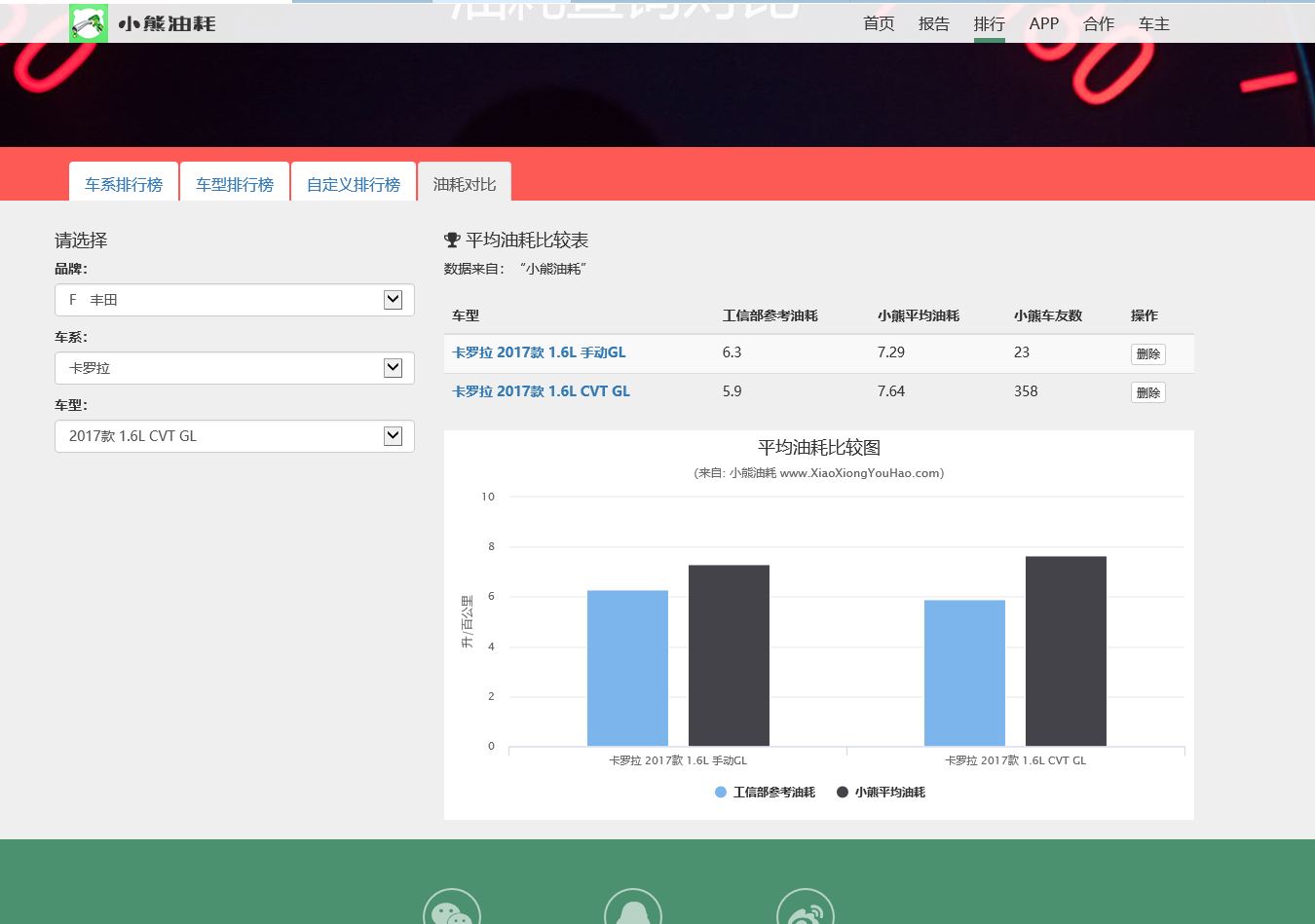The height and width of the screenshot is (924, 1315).
Task: Click value 7.64 in the table
Action: click(x=890, y=391)
